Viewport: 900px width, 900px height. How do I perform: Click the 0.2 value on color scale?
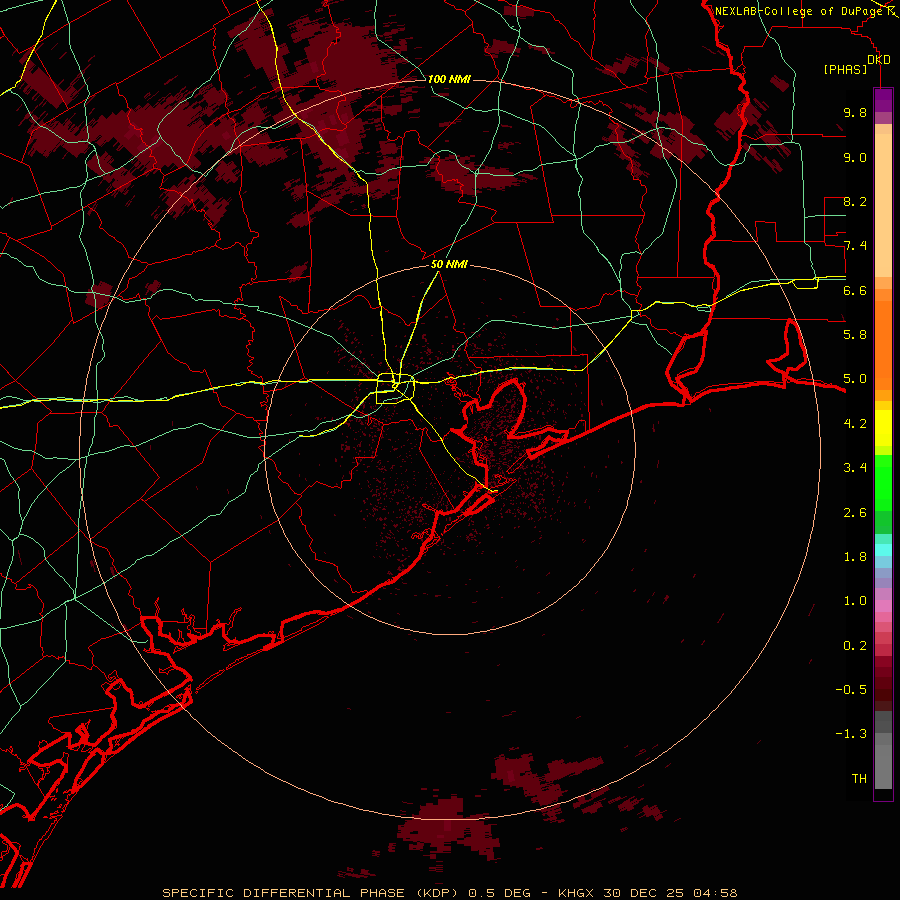pyautogui.click(x=855, y=645)
